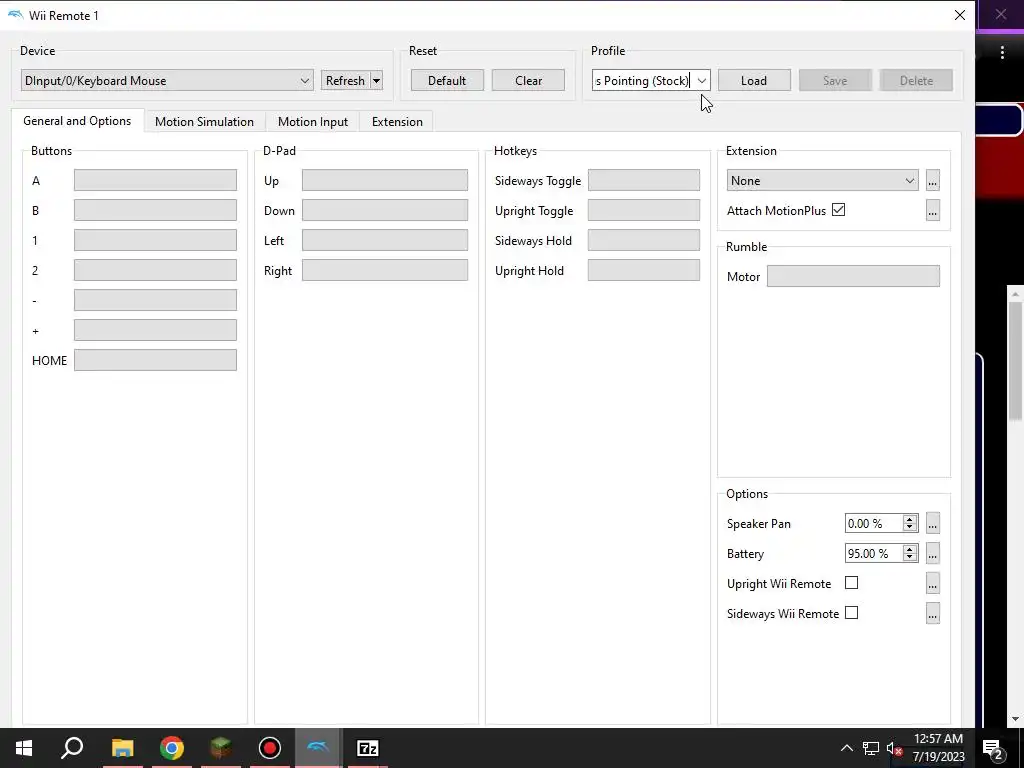1024x768 pixels.
Task: Click the muted volume tray icon
Action: click(894, 748)
